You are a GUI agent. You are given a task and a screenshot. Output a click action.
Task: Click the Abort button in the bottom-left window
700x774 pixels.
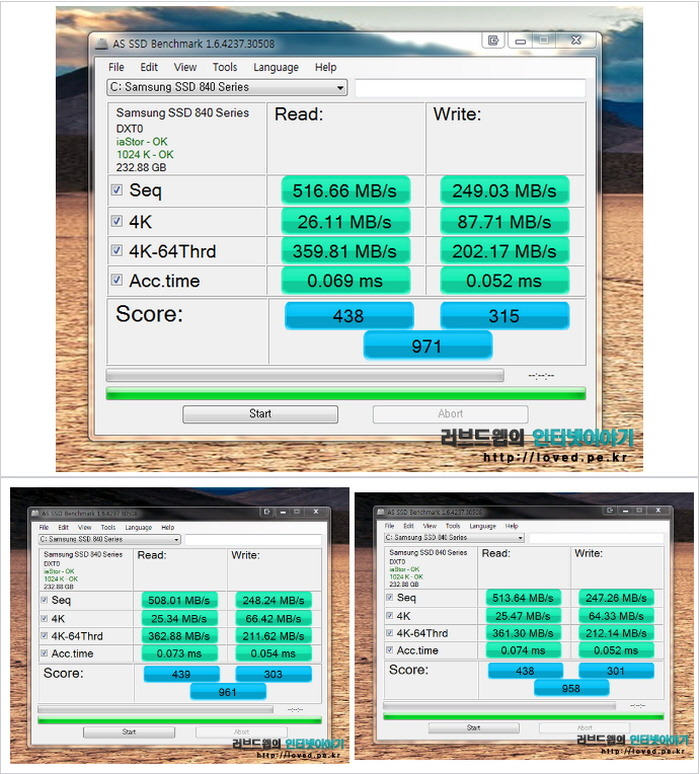point(241,732)
